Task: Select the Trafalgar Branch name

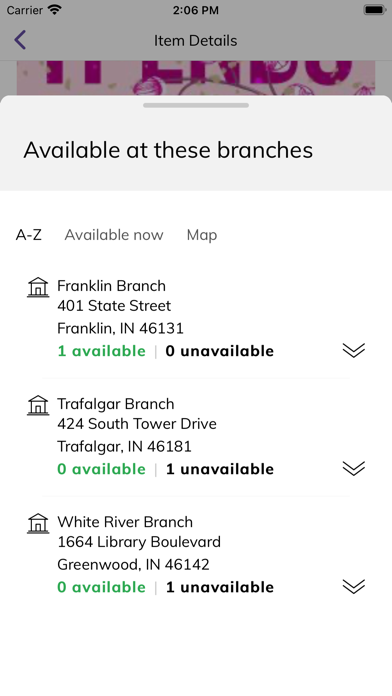Action: tap(116, 404)
